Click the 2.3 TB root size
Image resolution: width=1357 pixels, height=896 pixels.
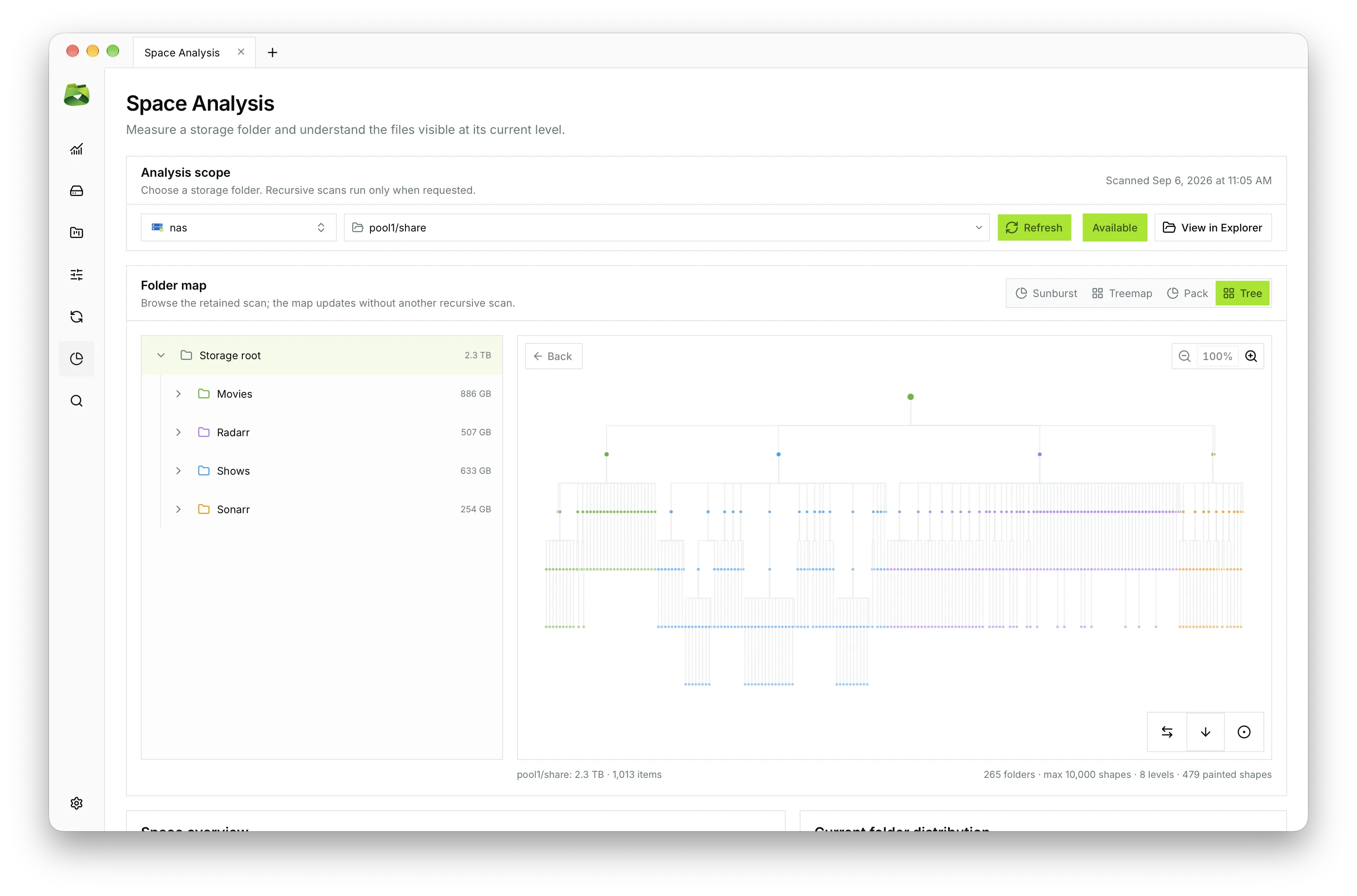tap(478, 355)
